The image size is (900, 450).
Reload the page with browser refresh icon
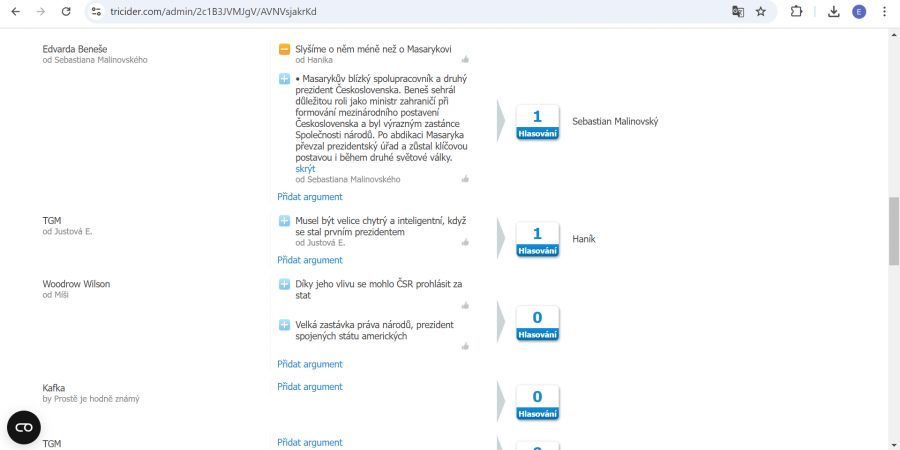click(x=66, y=11)
